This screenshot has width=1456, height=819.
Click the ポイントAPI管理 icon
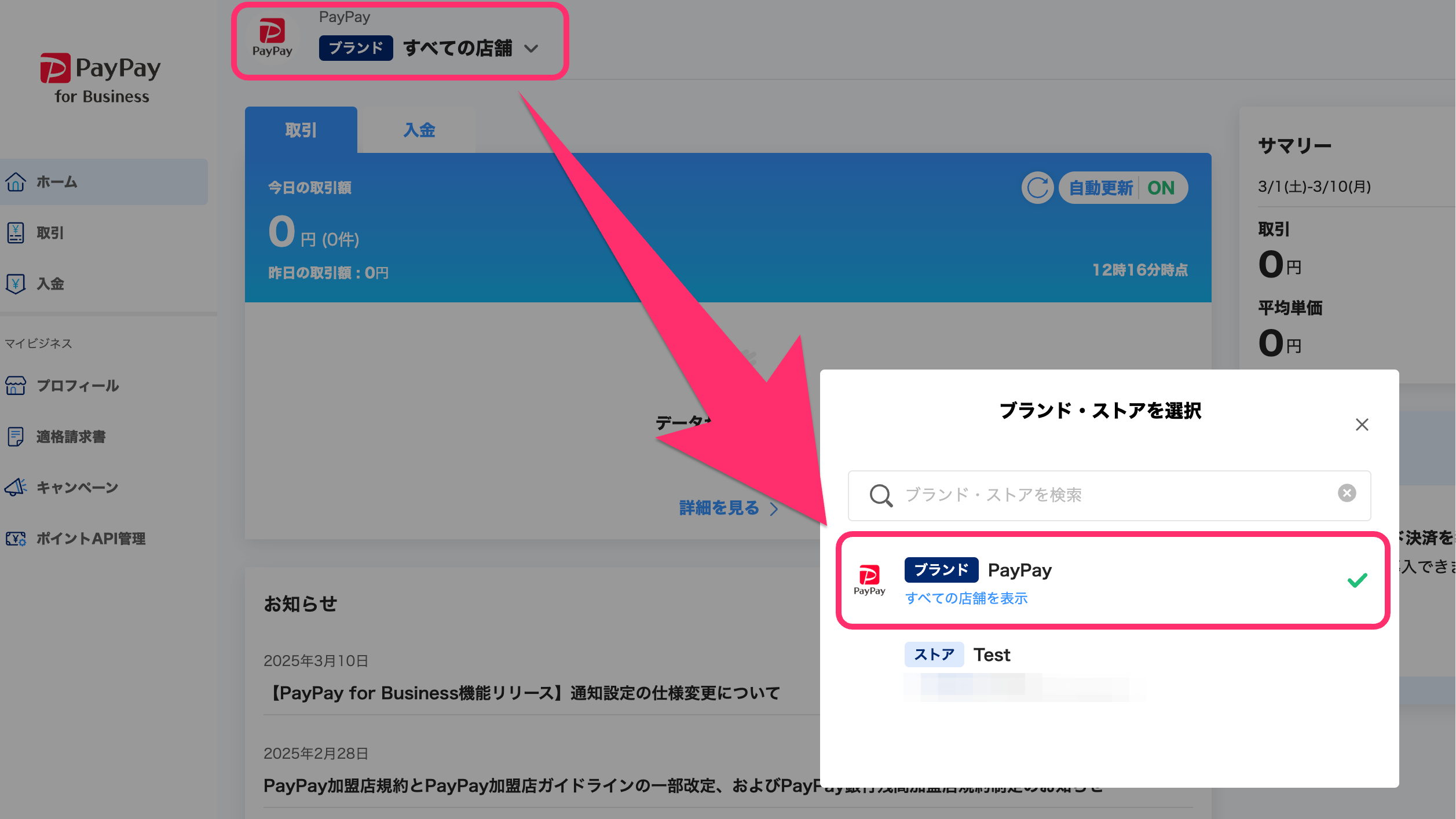click(x=16, y=539)
